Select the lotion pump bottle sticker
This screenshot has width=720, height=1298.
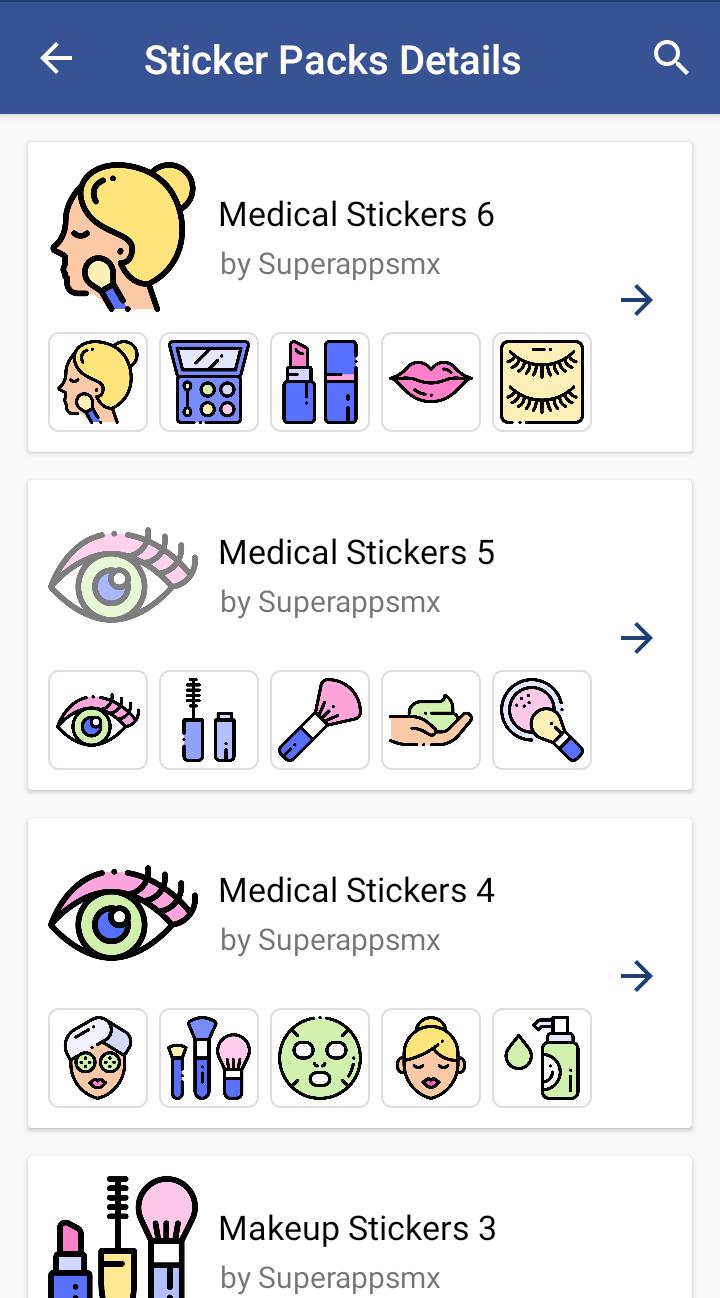(x=542, y=1058)
